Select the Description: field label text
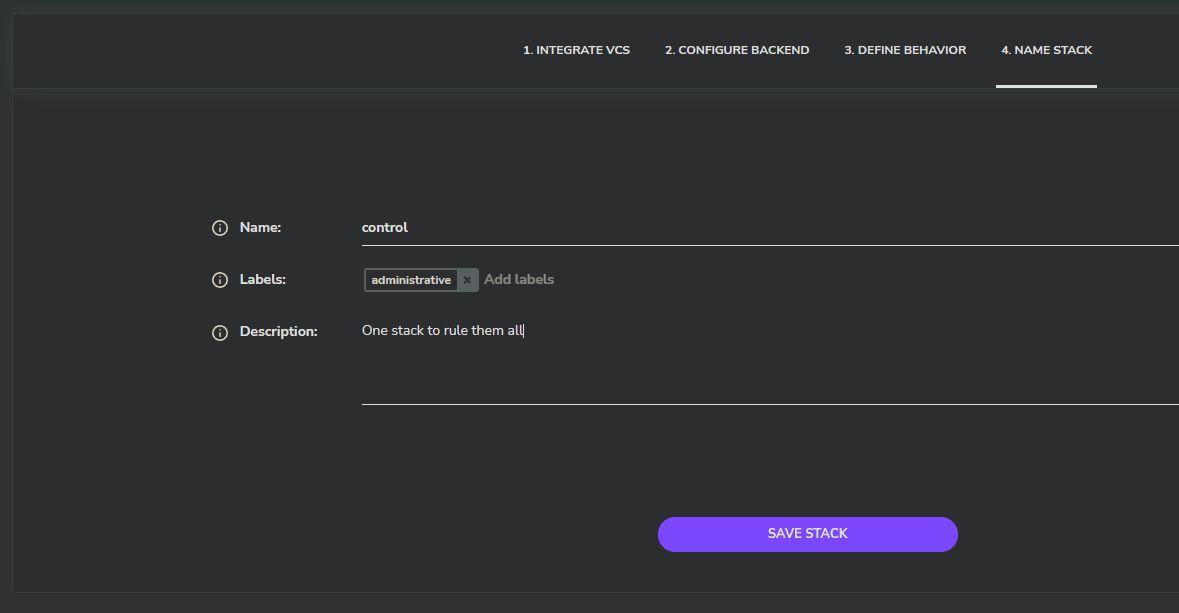The height and width of the screenshot is (613, 1179). [278, 332]
